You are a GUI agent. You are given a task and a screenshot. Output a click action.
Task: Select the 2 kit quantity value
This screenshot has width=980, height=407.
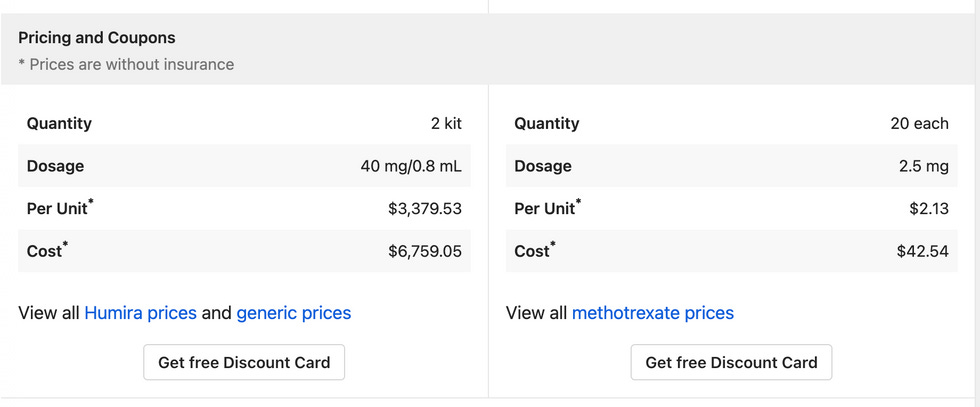(446, 124)
